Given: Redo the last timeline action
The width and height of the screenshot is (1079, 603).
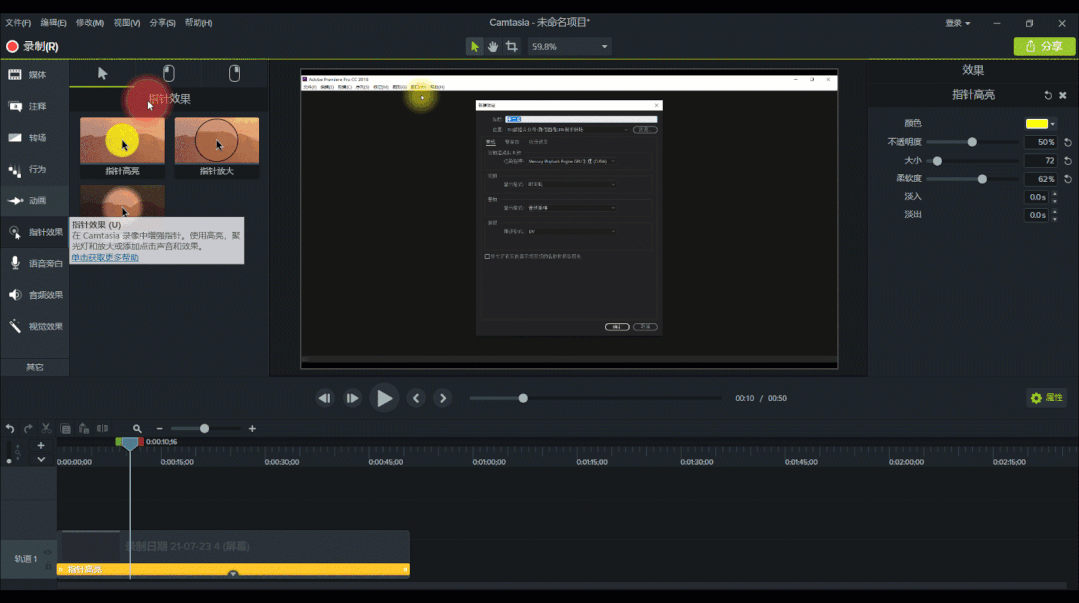Looking at the screenshot, I should [28, 429].
